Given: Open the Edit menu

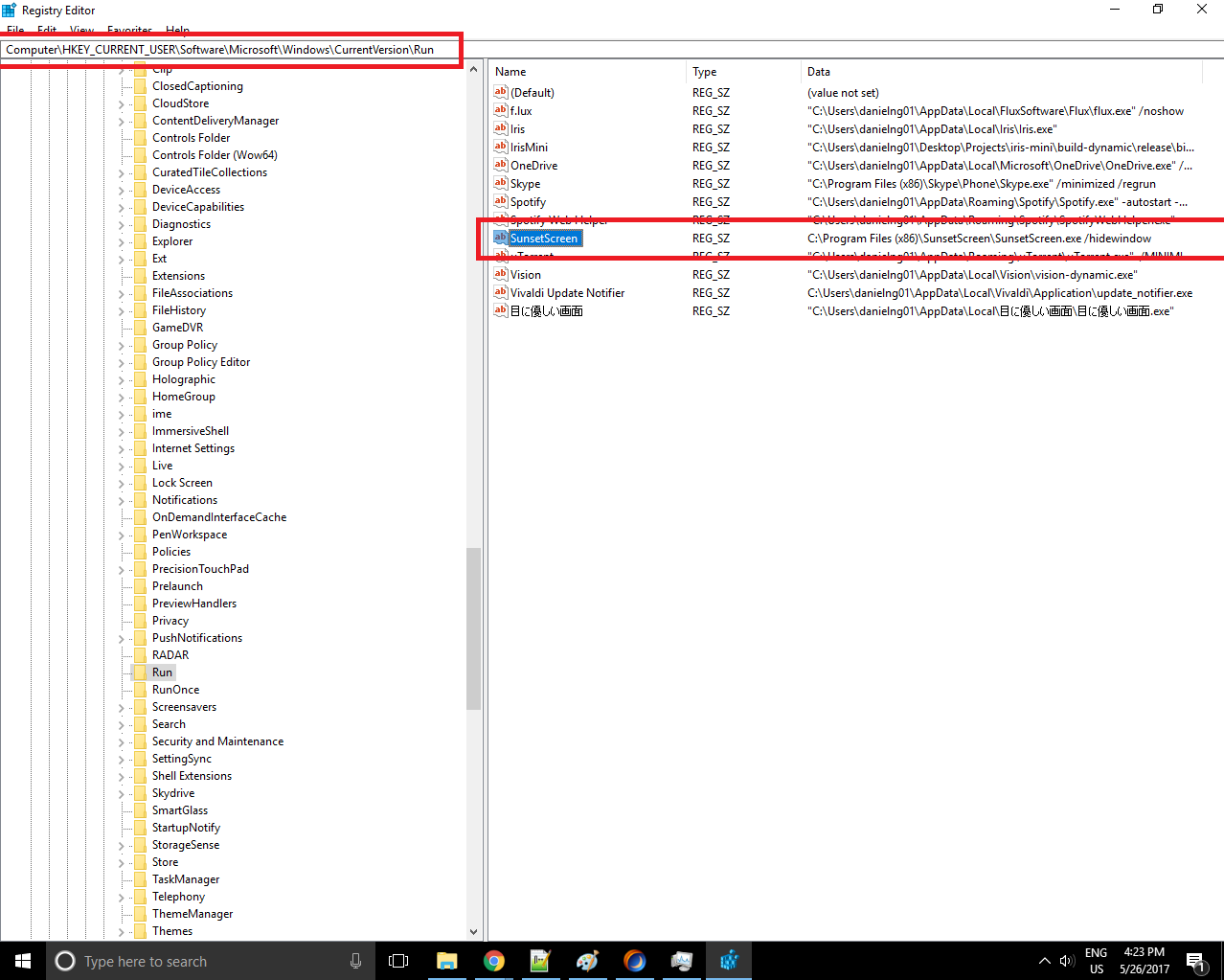Looking at the screenshot, I should 47,31.
